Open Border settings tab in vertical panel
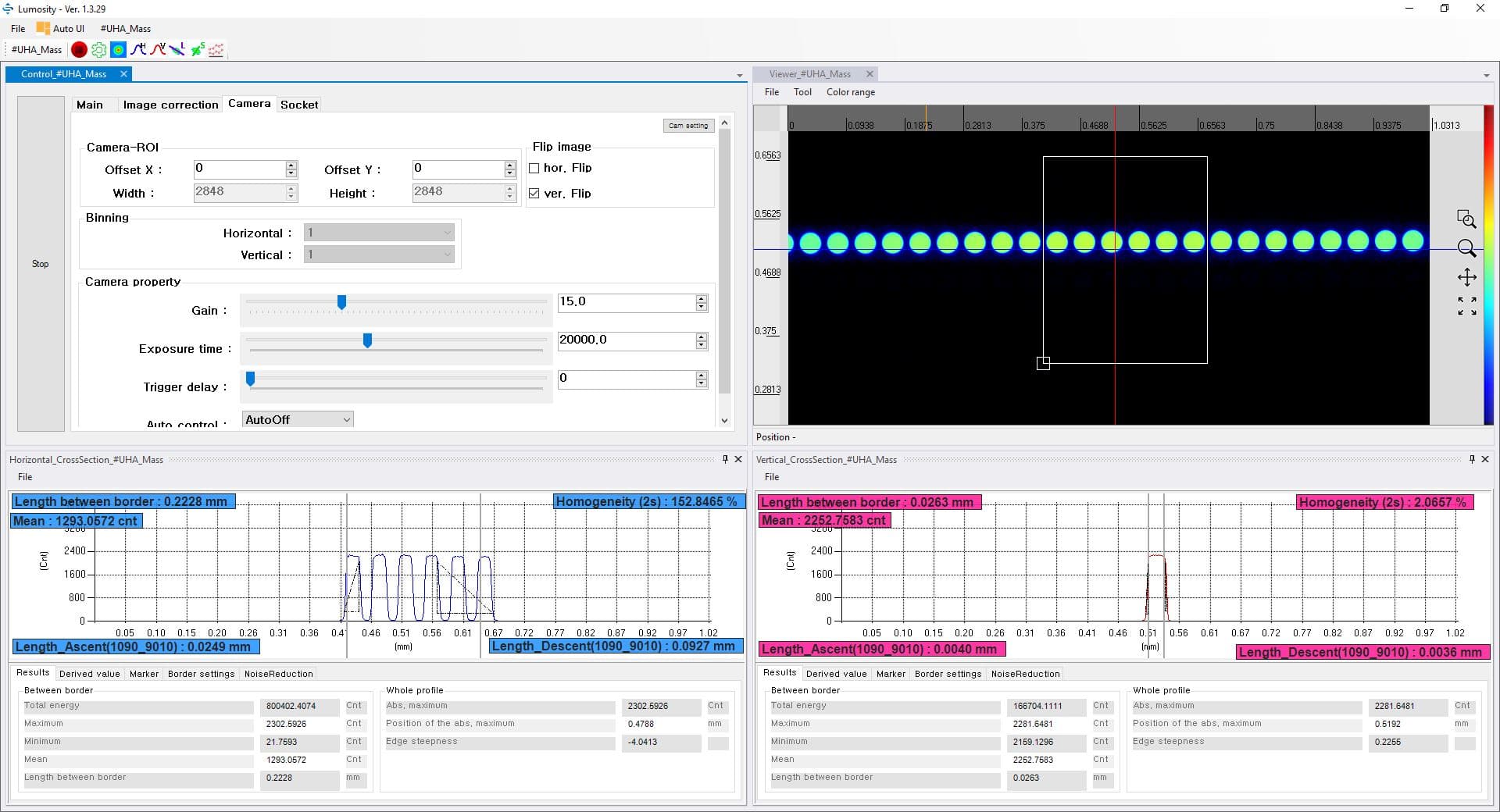This screenshot has height=812, width=1500. (x=948, y=674)
